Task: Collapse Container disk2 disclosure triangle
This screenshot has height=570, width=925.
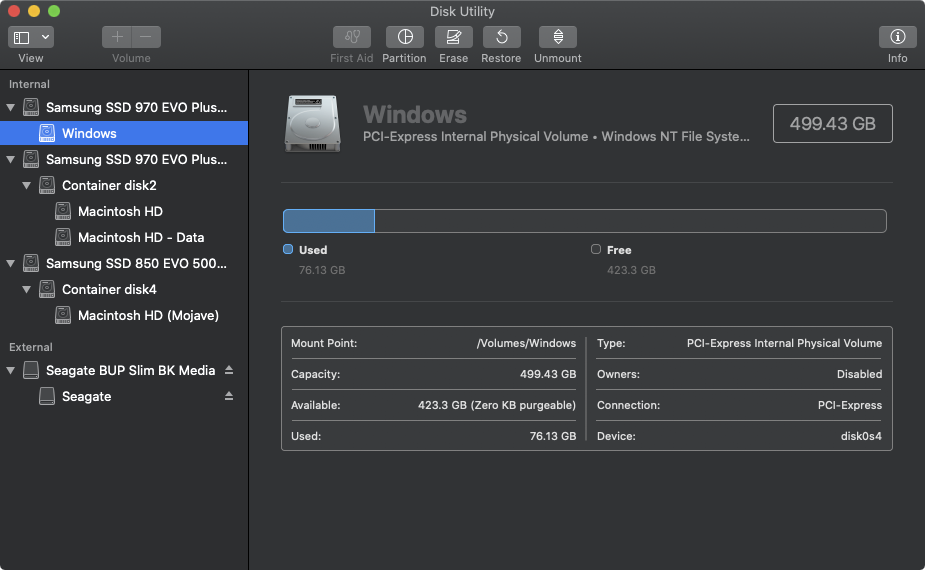Action: (27, 185)
